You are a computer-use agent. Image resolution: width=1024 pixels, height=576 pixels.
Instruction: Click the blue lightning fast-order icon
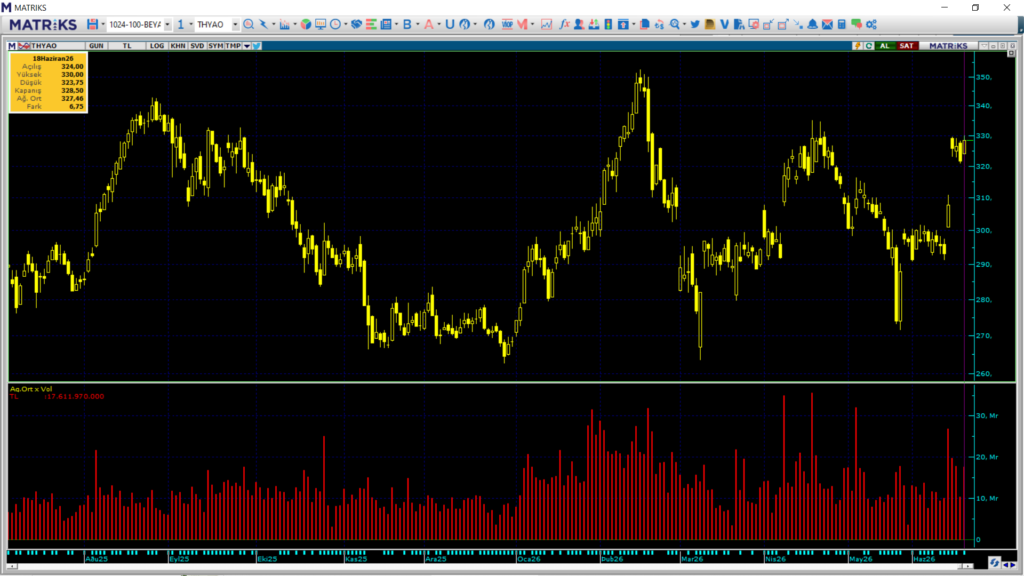[264, 24]
